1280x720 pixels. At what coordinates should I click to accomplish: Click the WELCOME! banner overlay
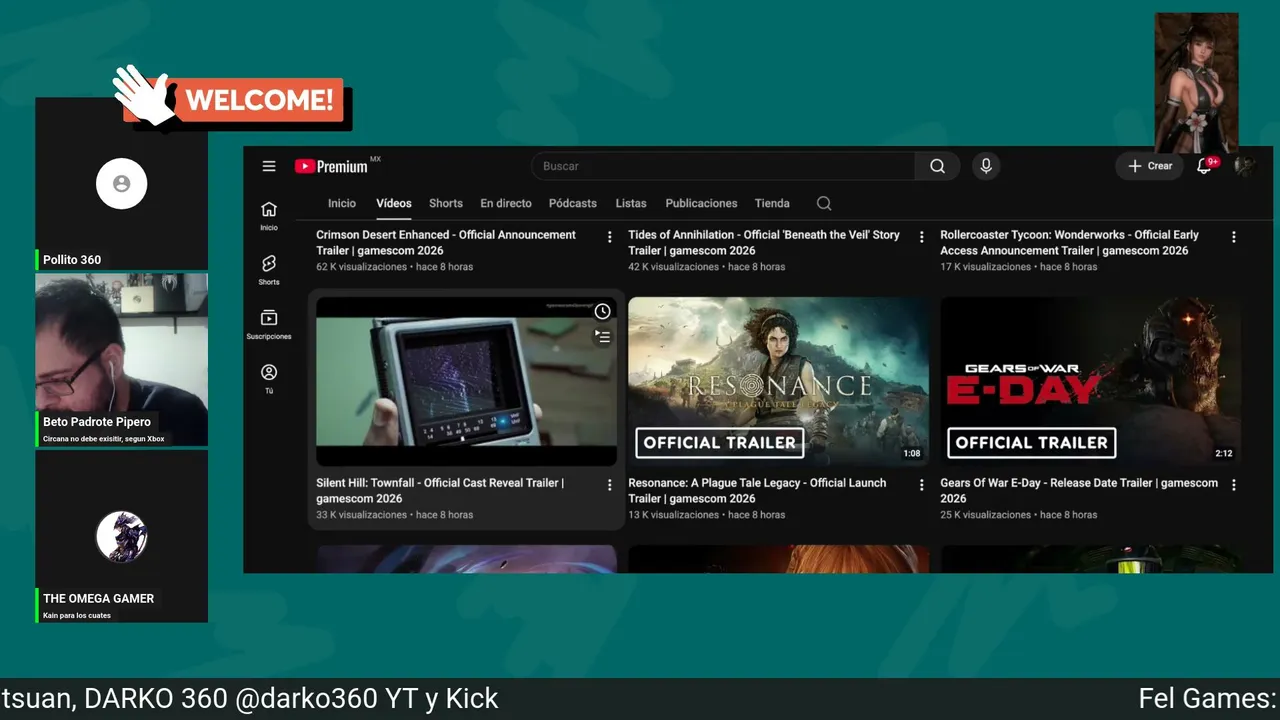tap(232, 99)
